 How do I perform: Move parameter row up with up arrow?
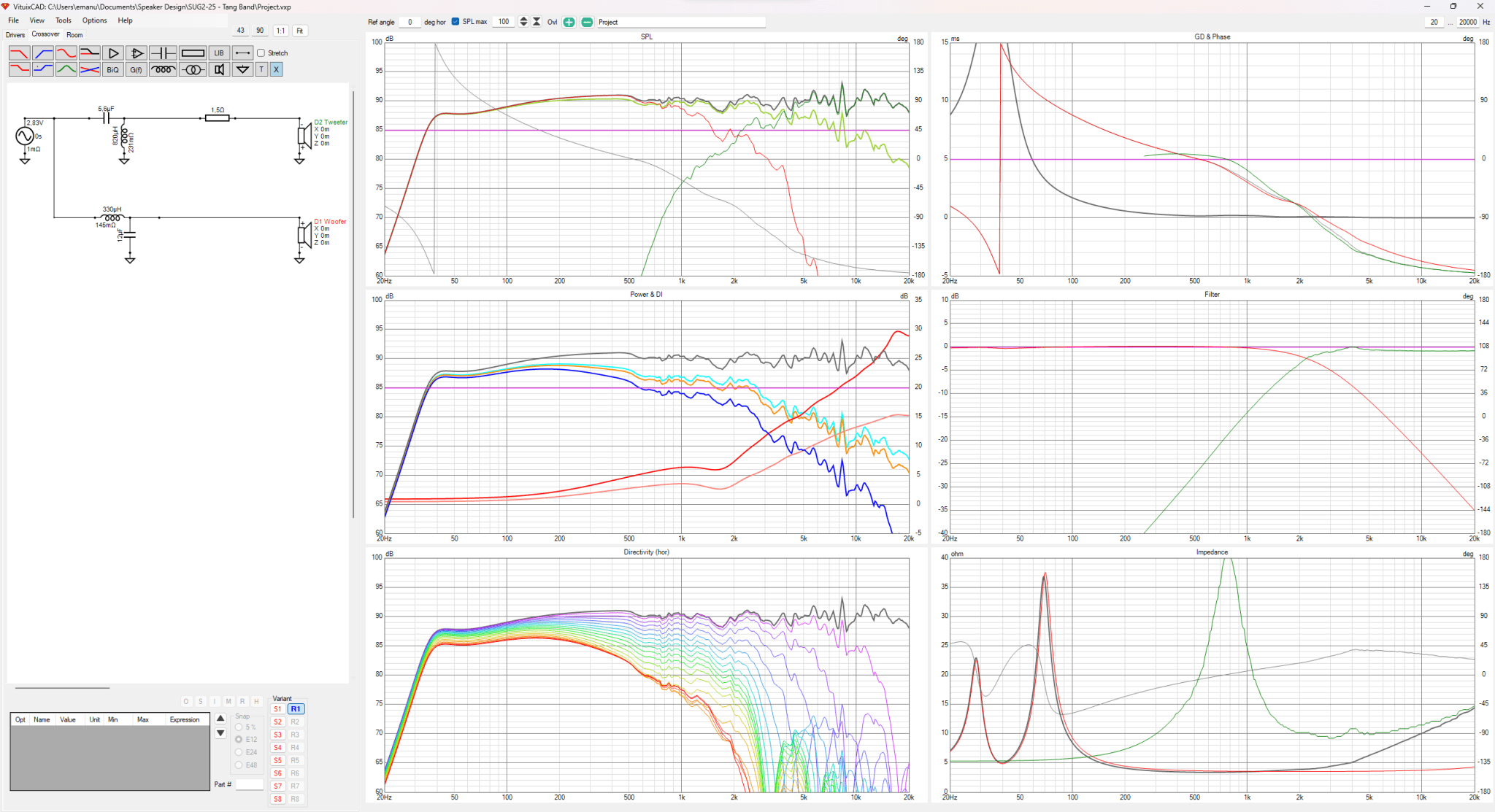[x=220, y=719]
